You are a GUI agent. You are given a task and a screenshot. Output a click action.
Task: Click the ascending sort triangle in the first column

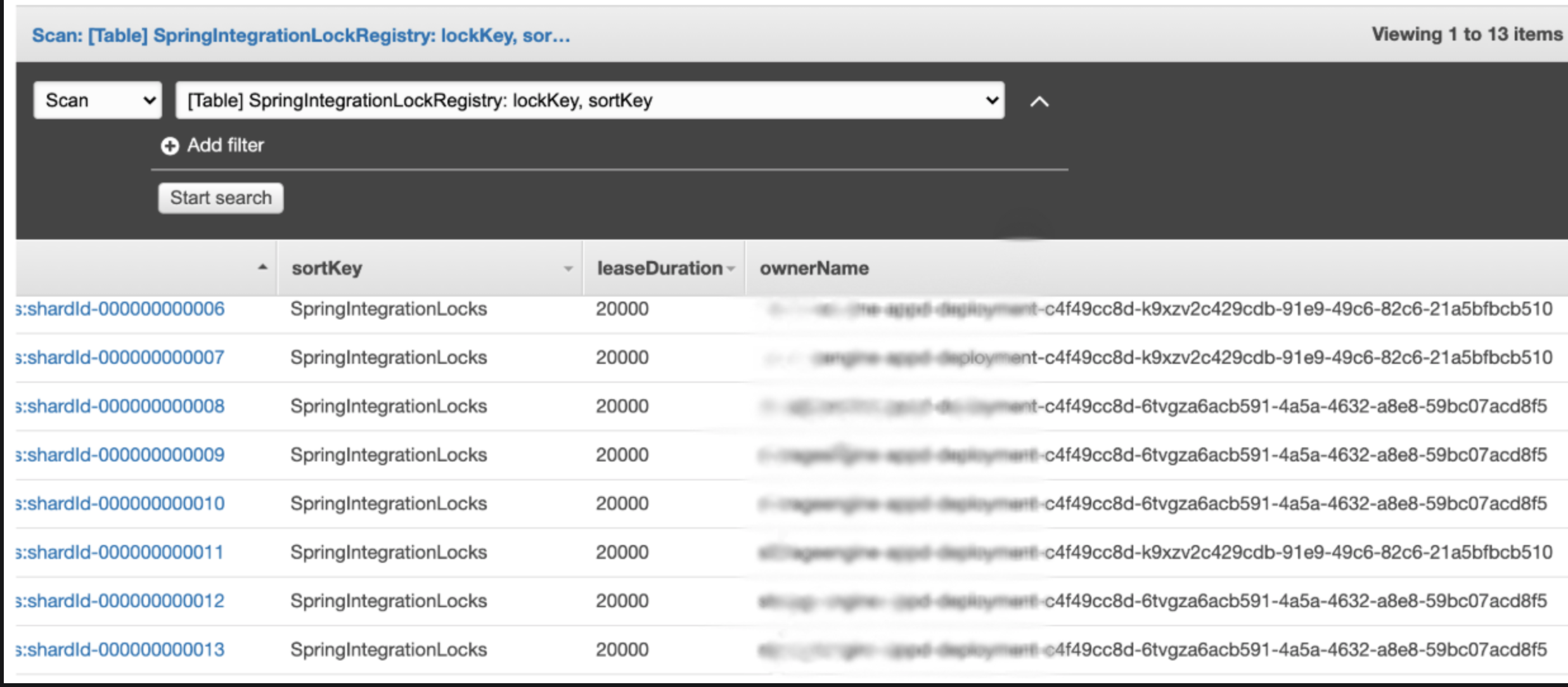(262, 267)
